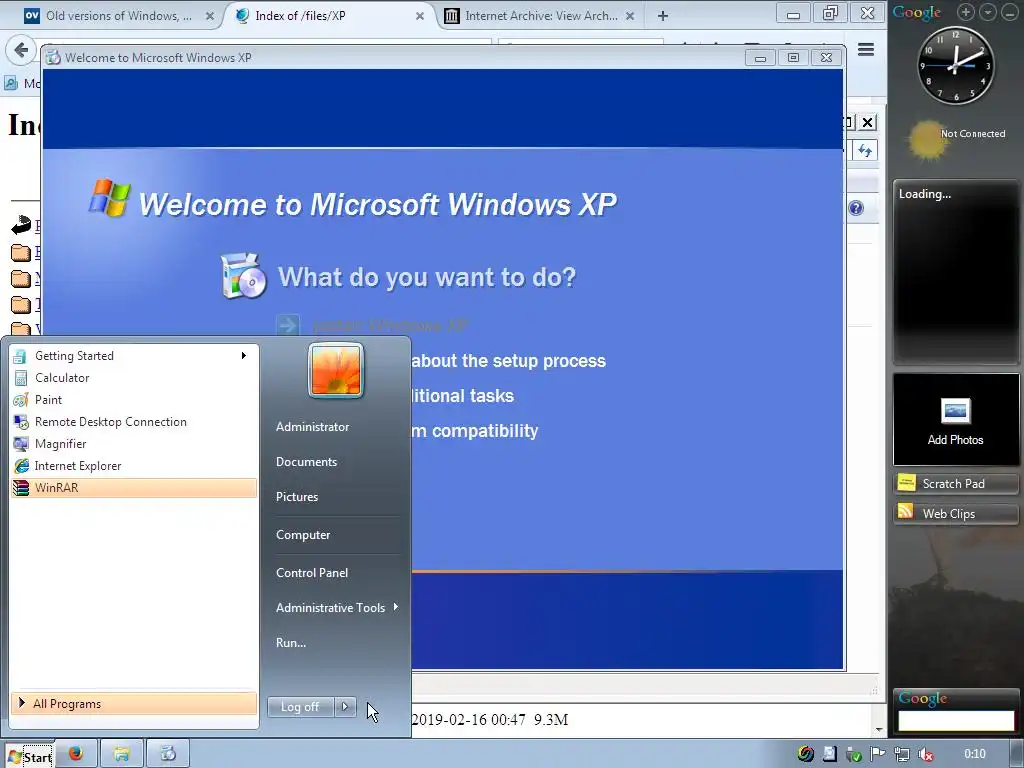Click the 'Not Connected' weather gadget
Image resolution: width=1024 pixels, height=768 pixels.
click(957, 138)
